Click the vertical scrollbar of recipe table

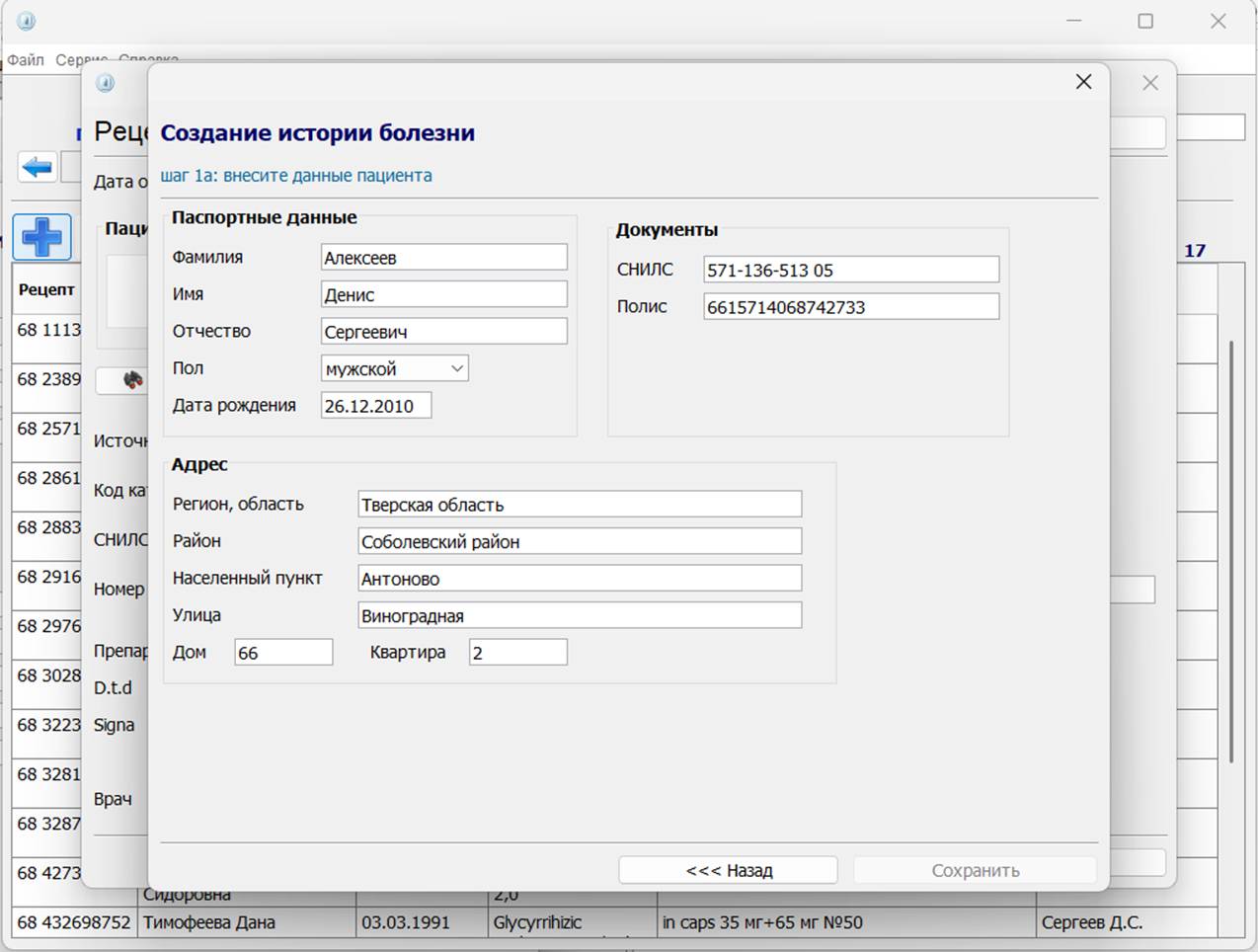(1230, 551)
